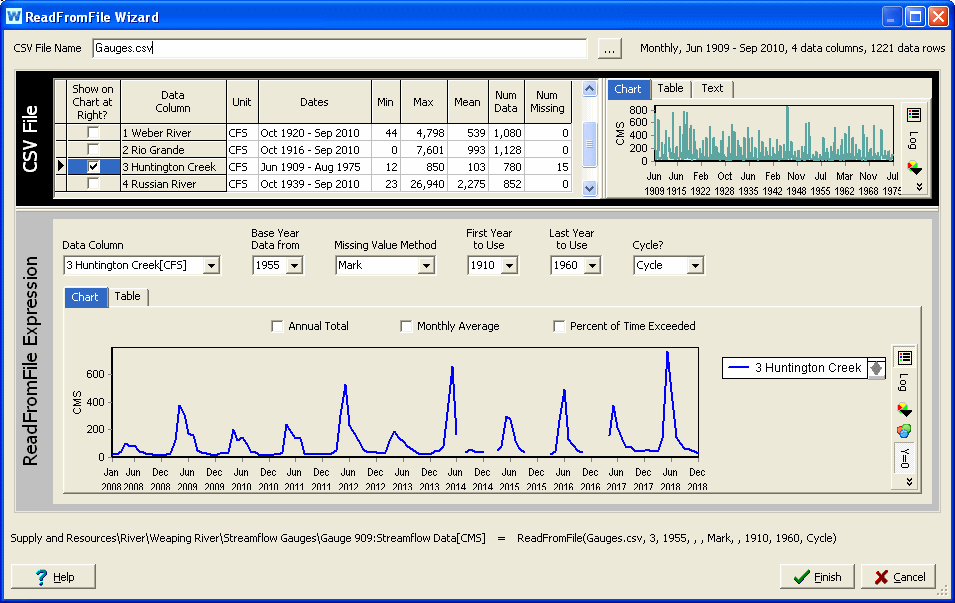Select the '1 Weber River' data column cell
Viewport: 955px width, 603px height.
pos(174,132)
